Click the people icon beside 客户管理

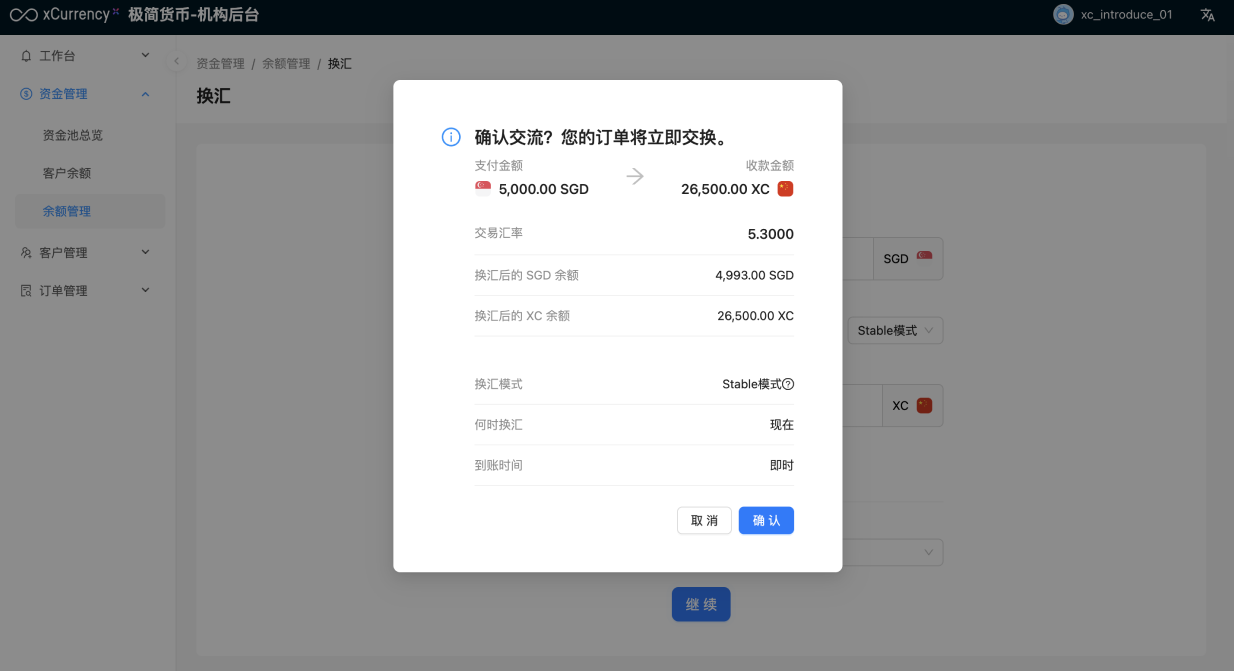coord(26,253)
